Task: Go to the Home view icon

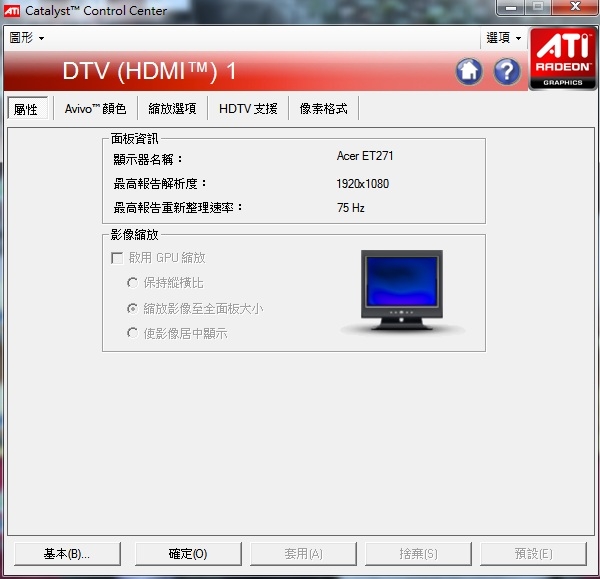Action: (469, 71)
